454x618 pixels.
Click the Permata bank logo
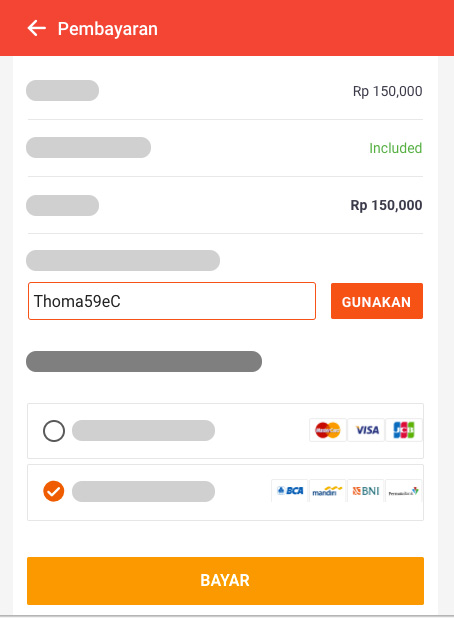[x=404, y=491]
